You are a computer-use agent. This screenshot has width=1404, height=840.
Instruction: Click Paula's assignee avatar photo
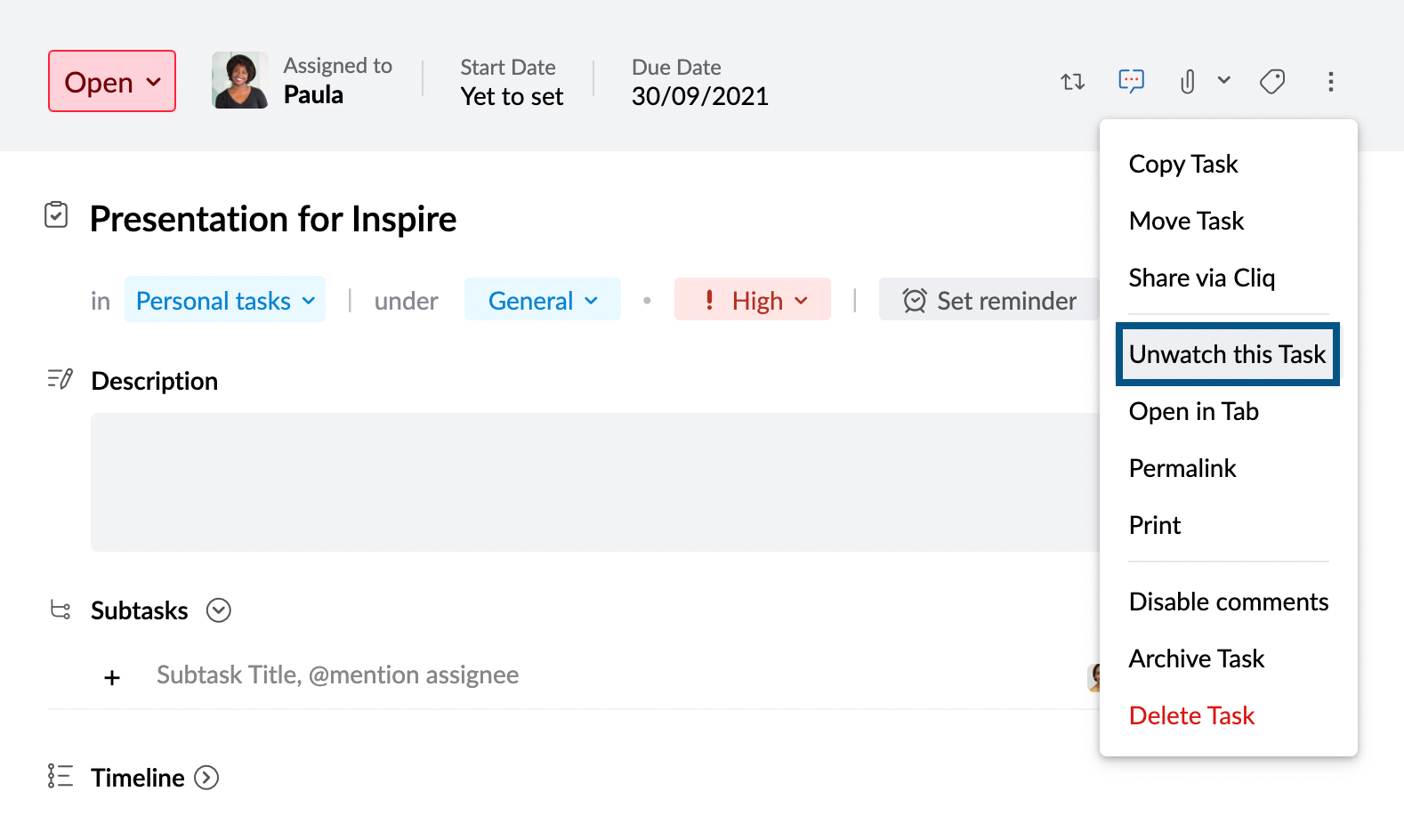coord(239,81)
